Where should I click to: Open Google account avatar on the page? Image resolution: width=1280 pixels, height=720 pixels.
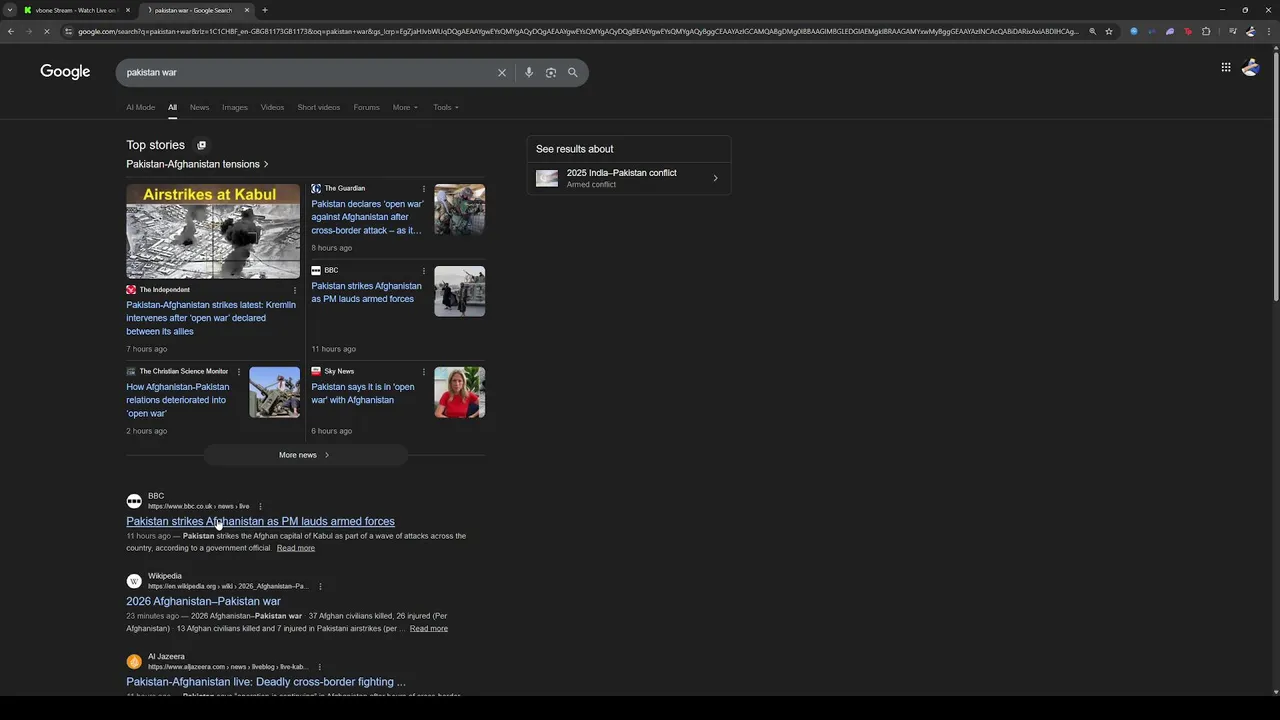[1250, 67]
